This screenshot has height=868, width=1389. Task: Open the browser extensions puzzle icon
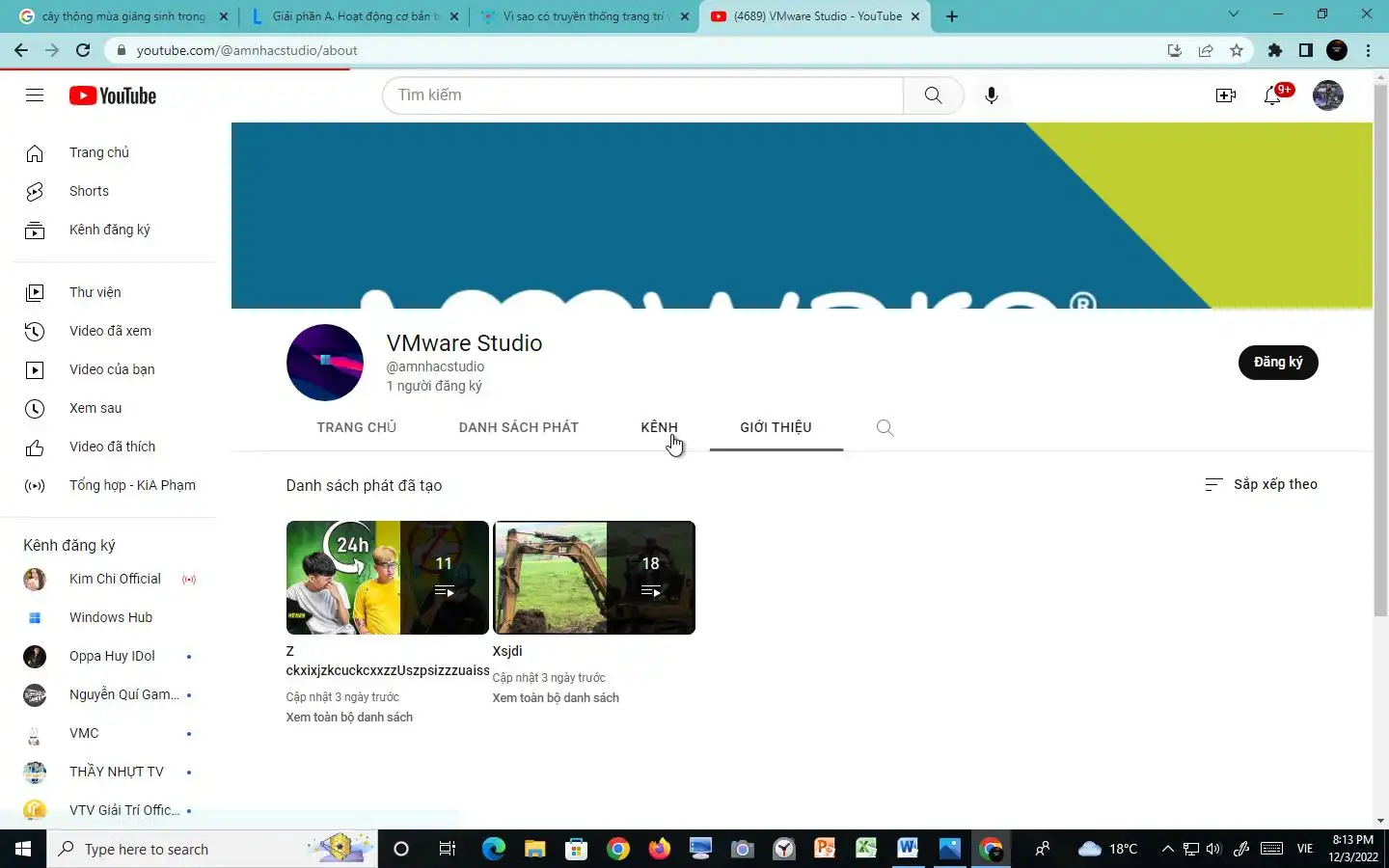click(x=1275, y=50)
